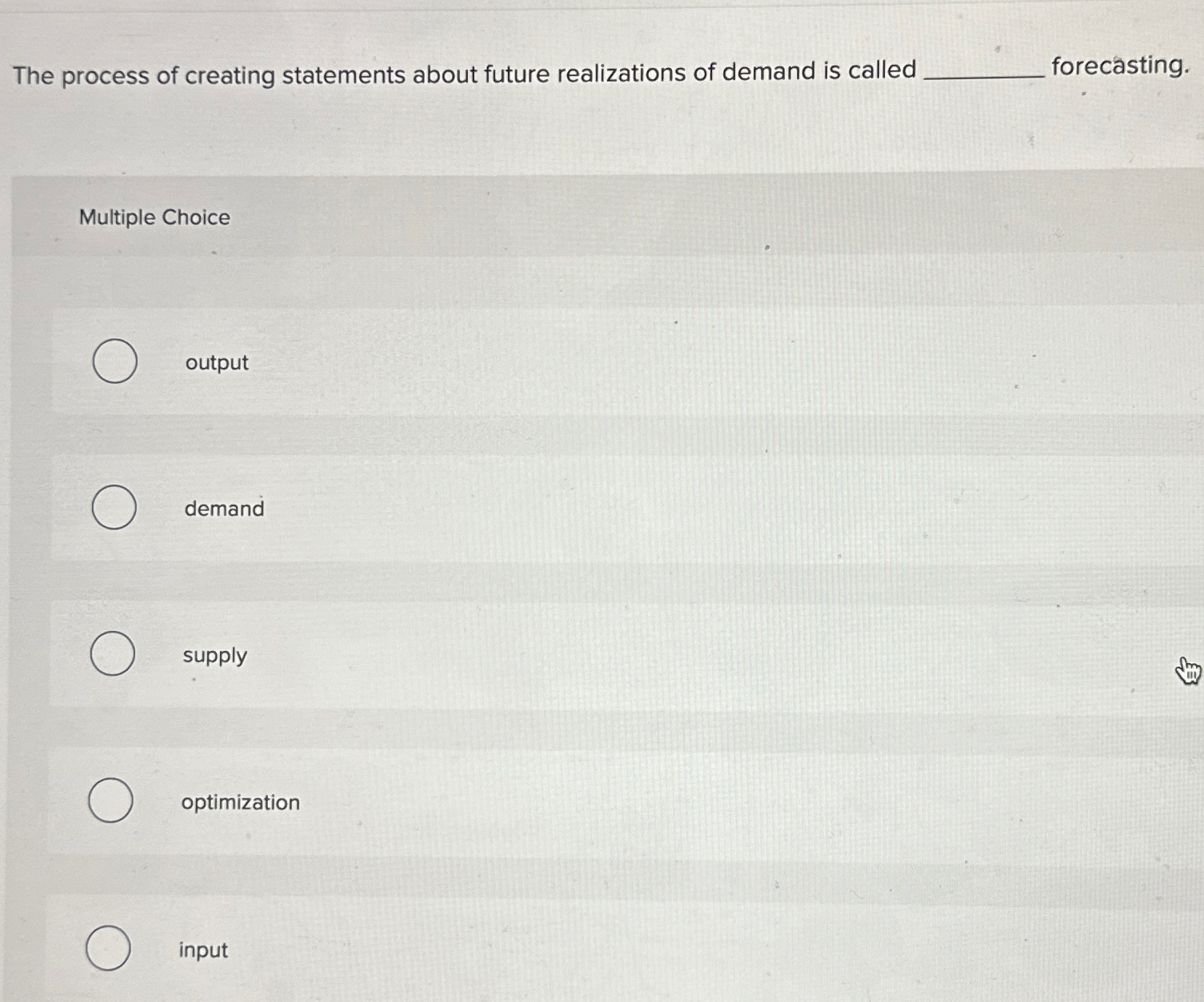Select the radio button next to demand
1204x1002 pixels.
tap(113, 508)
